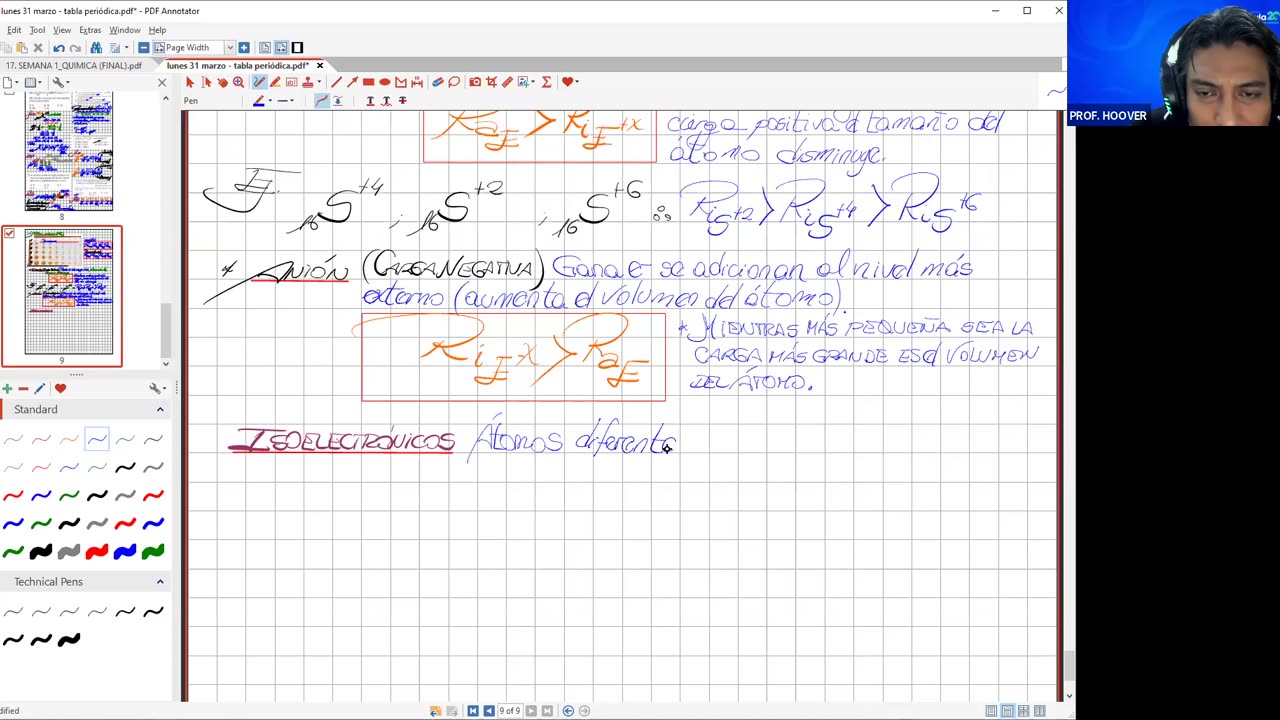This screenshot has width=1280, height=720.
Task: Take a snapshot with camera tool
Action: click(475, 82)
